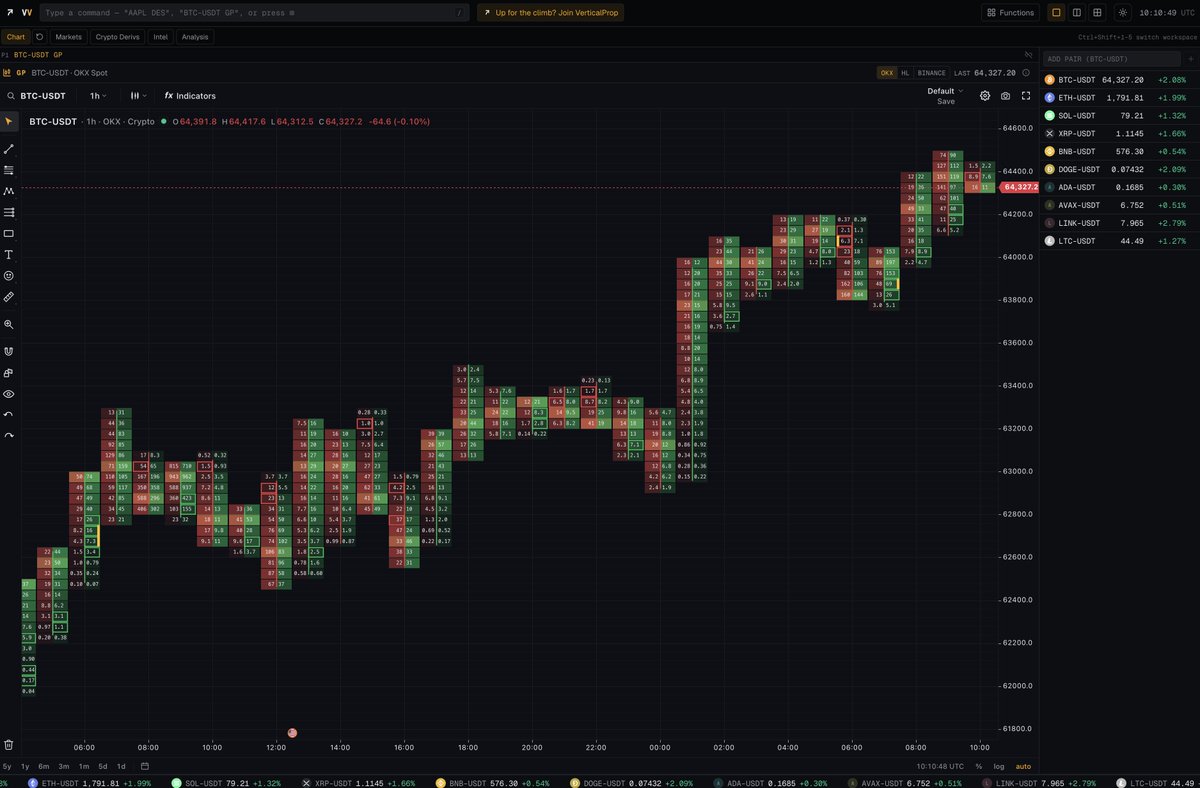This screenshot has height=788, width=1200.
Task: Select the two-column split layout
Action: 1076,13
